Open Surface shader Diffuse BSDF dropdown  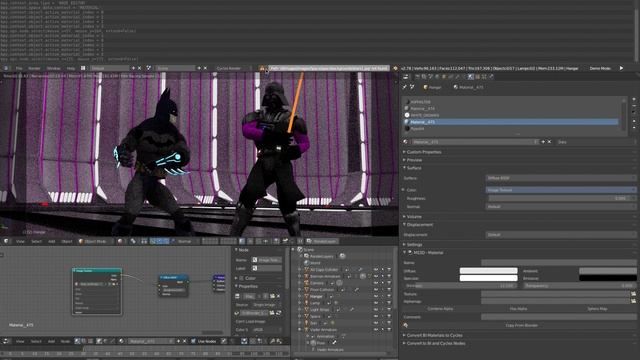(x=560, y=178)
